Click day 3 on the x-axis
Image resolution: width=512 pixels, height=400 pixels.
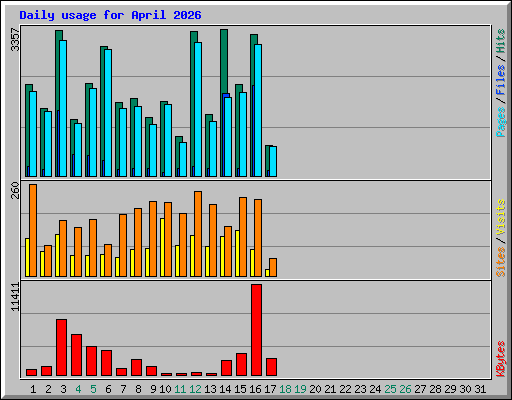coord(63,389)
